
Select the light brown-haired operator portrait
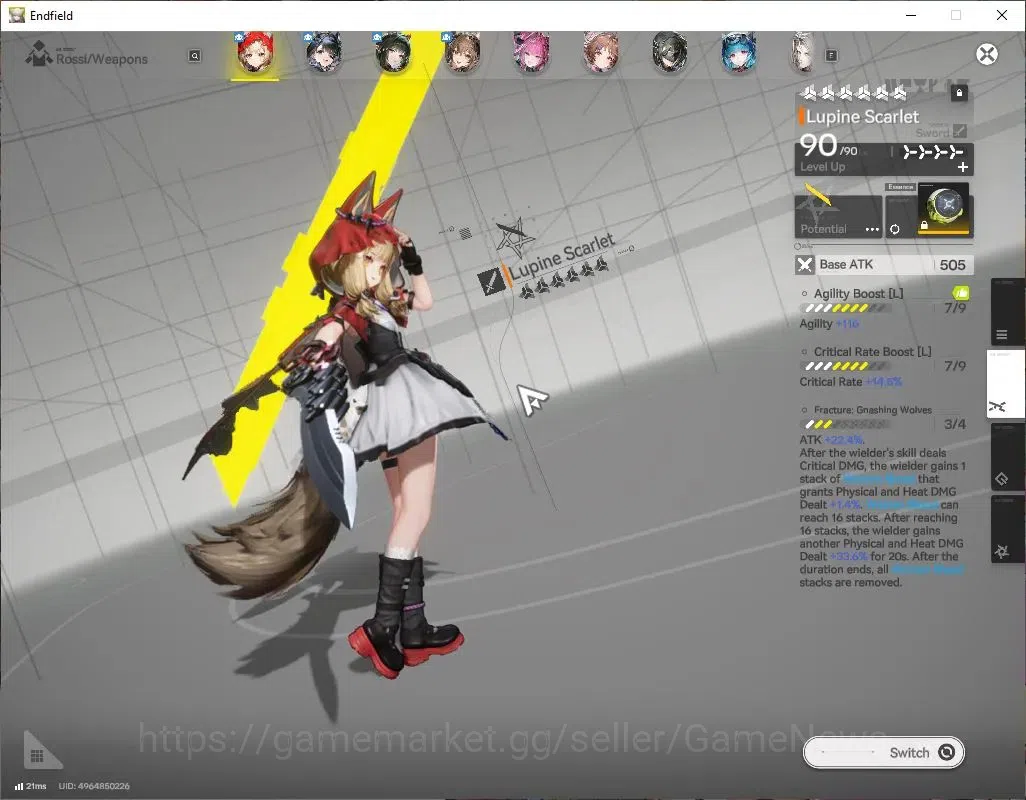601,53
